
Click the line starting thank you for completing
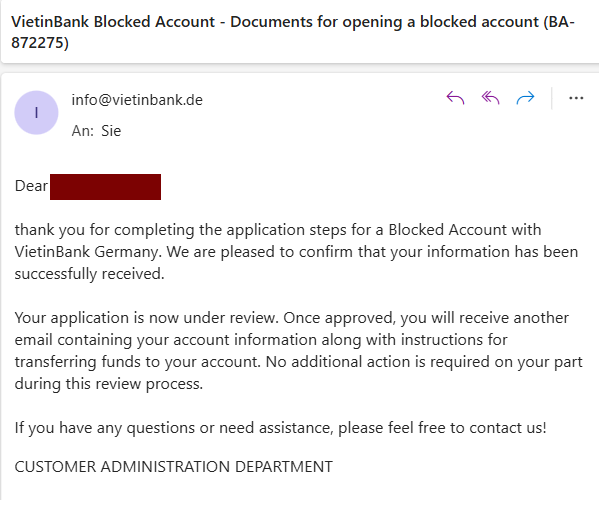click(278, 230)
